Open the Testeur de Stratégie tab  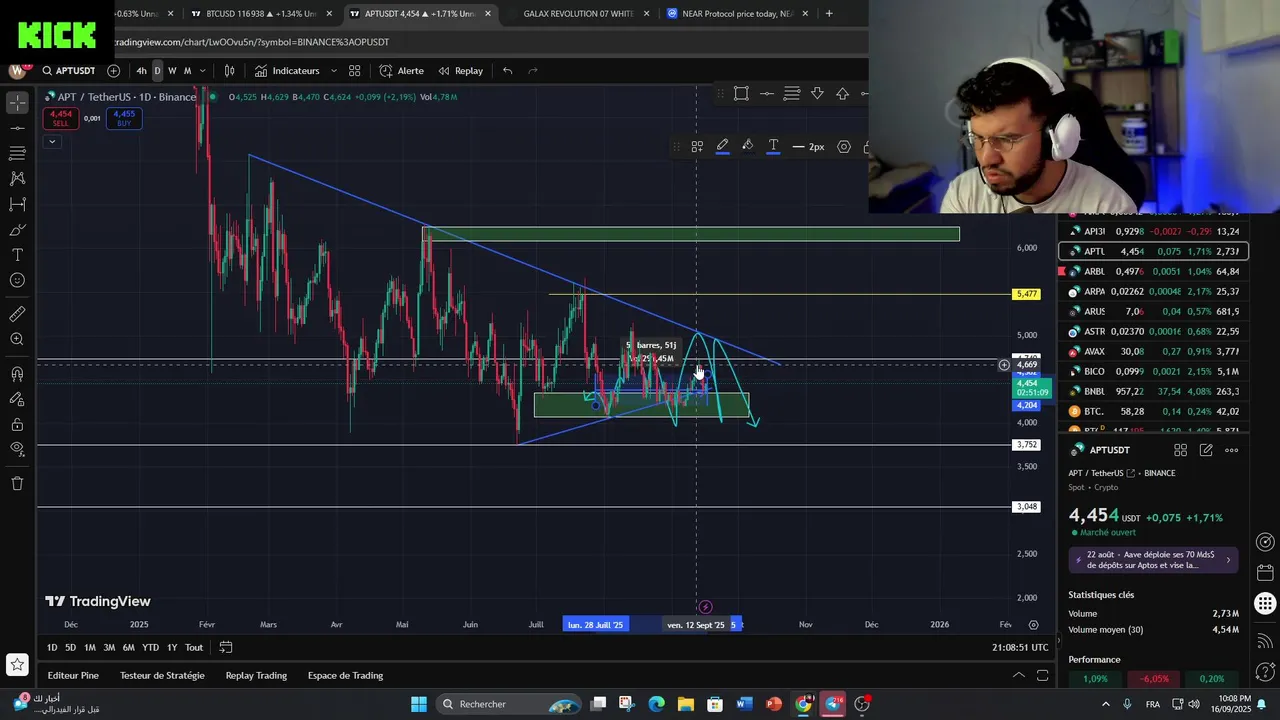pyautogui.click(x=162, y=676)
